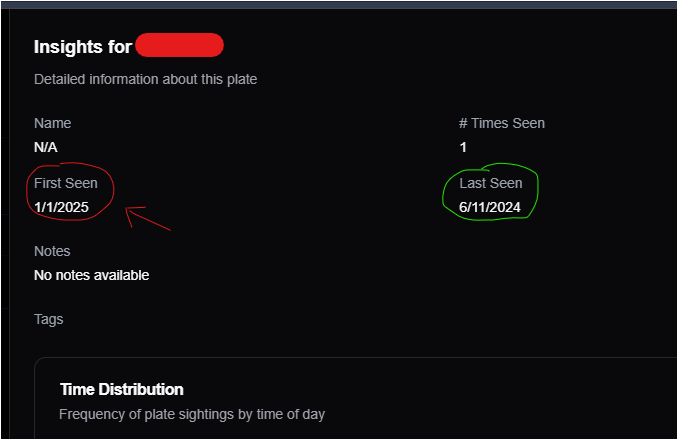Select the "Last Seen" label

click(491, 183)
